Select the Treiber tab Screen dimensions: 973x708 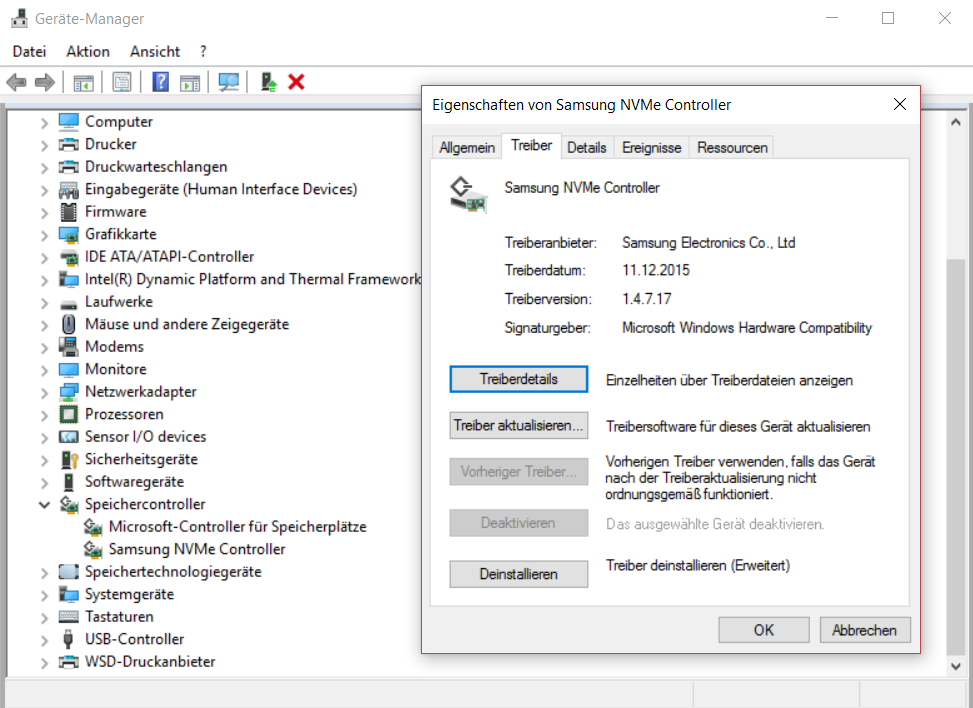(532, 146)
